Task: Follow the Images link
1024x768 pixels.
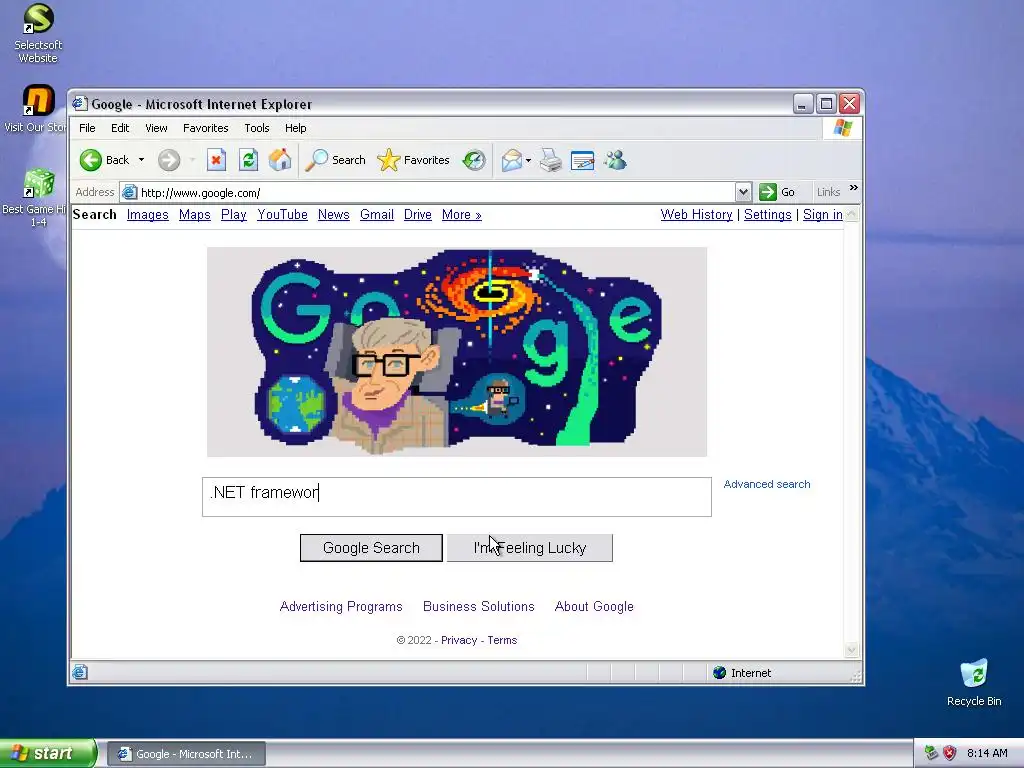Action: pos(148,215)
